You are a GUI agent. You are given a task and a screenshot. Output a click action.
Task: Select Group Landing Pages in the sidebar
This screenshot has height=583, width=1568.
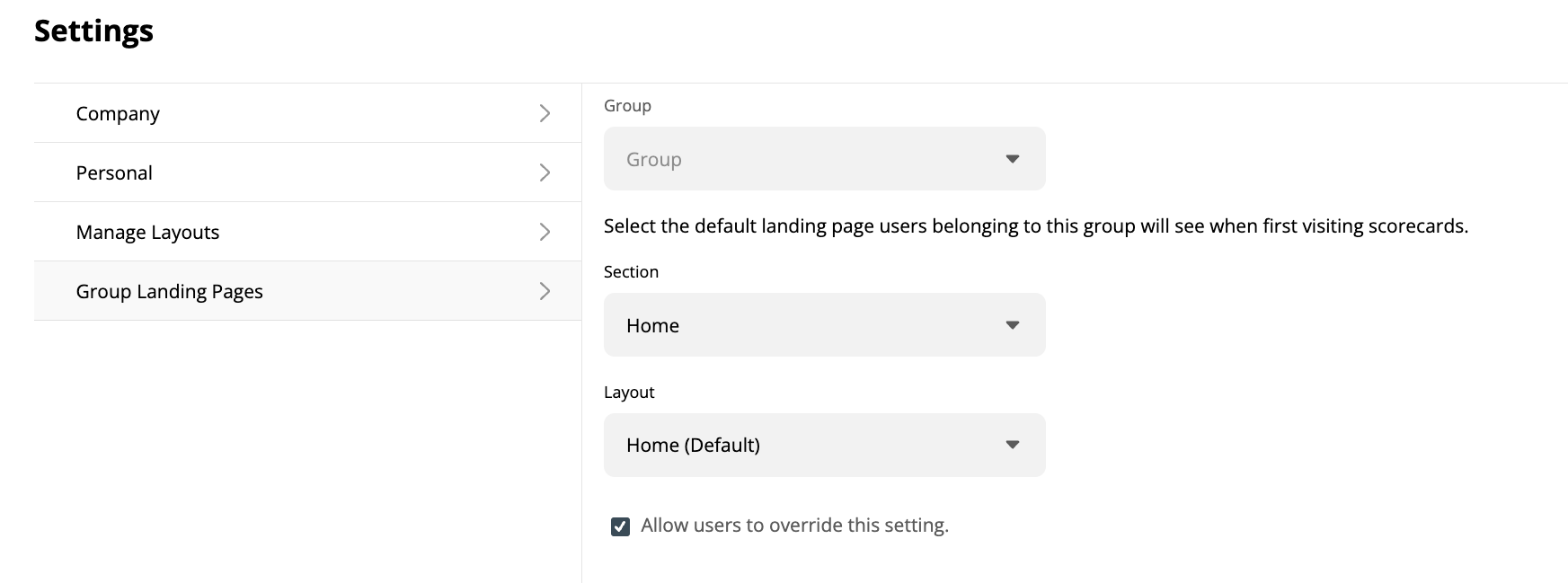coord(169,292)
